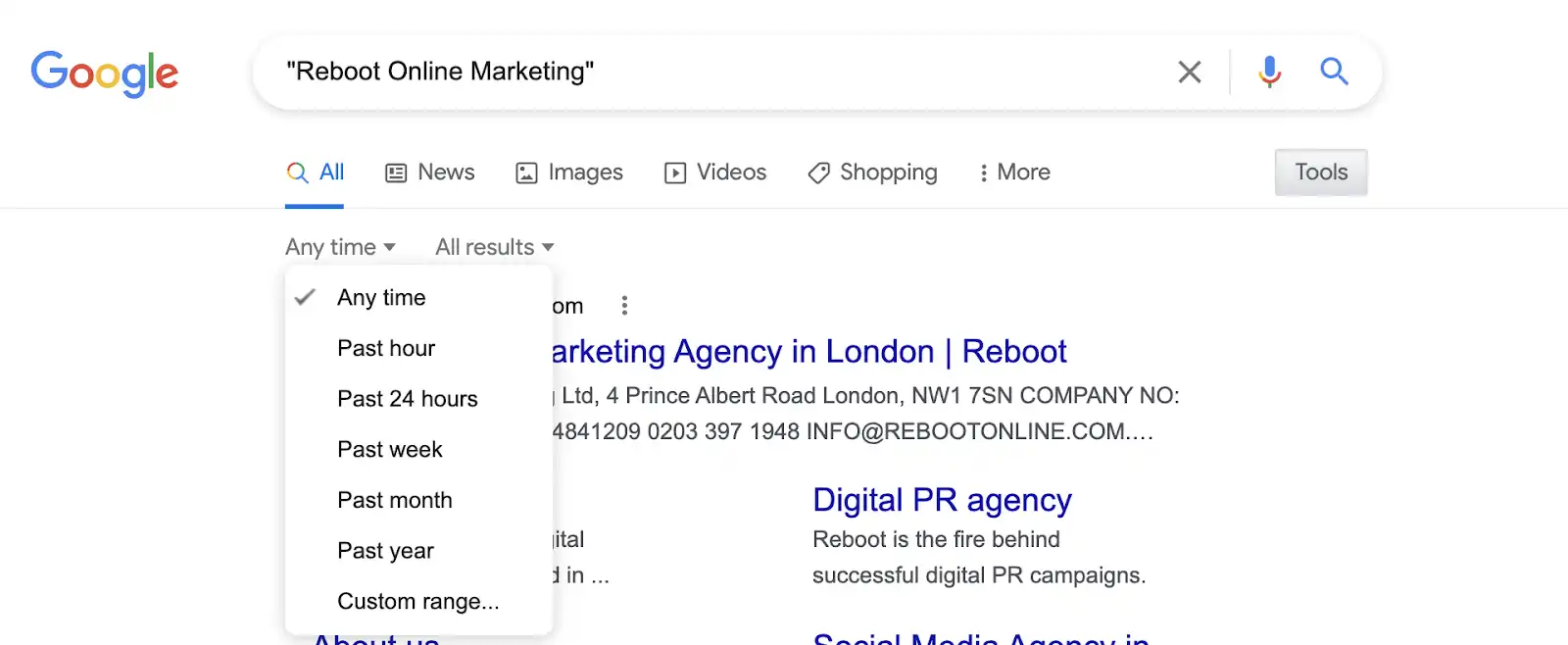This screenshot has height=645, width=1568.
Task: Open the Shopping results tab
Action: (x=872, y=173)
